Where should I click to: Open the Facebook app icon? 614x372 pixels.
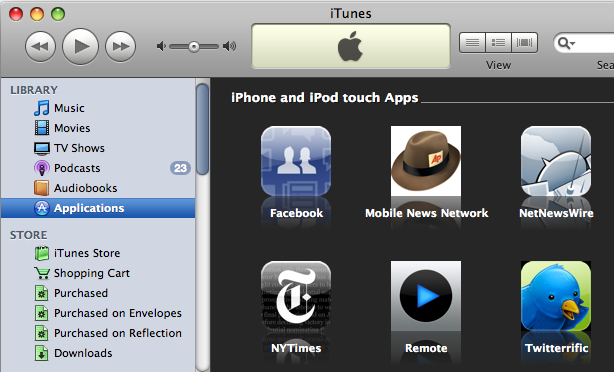296,161
